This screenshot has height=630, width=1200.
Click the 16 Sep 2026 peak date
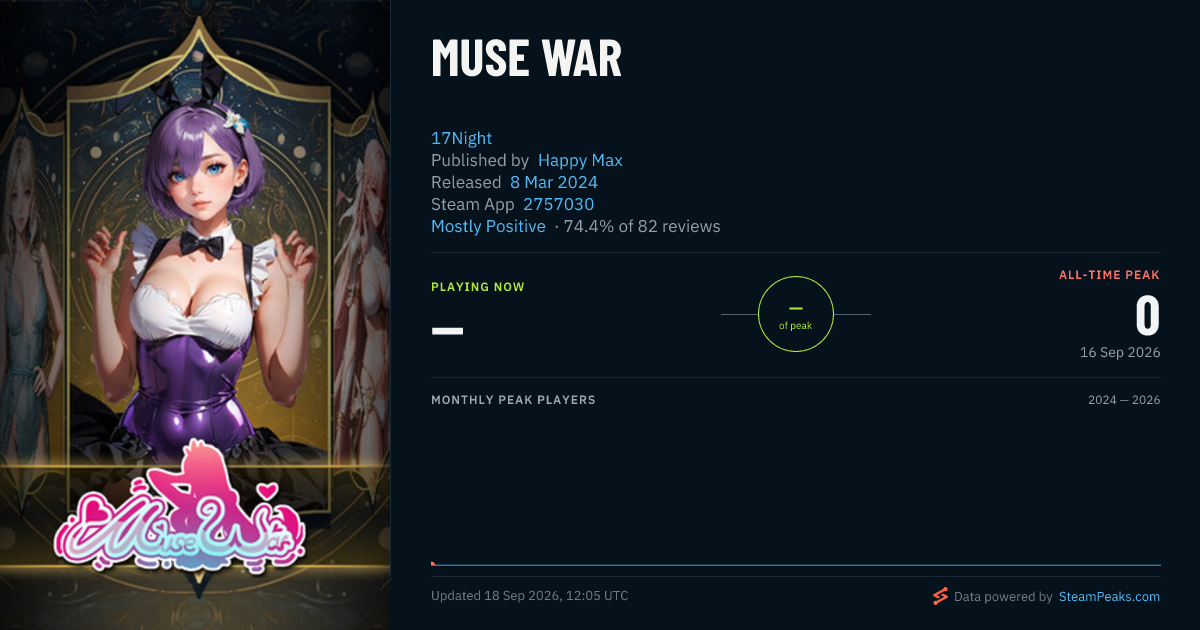1120,352
